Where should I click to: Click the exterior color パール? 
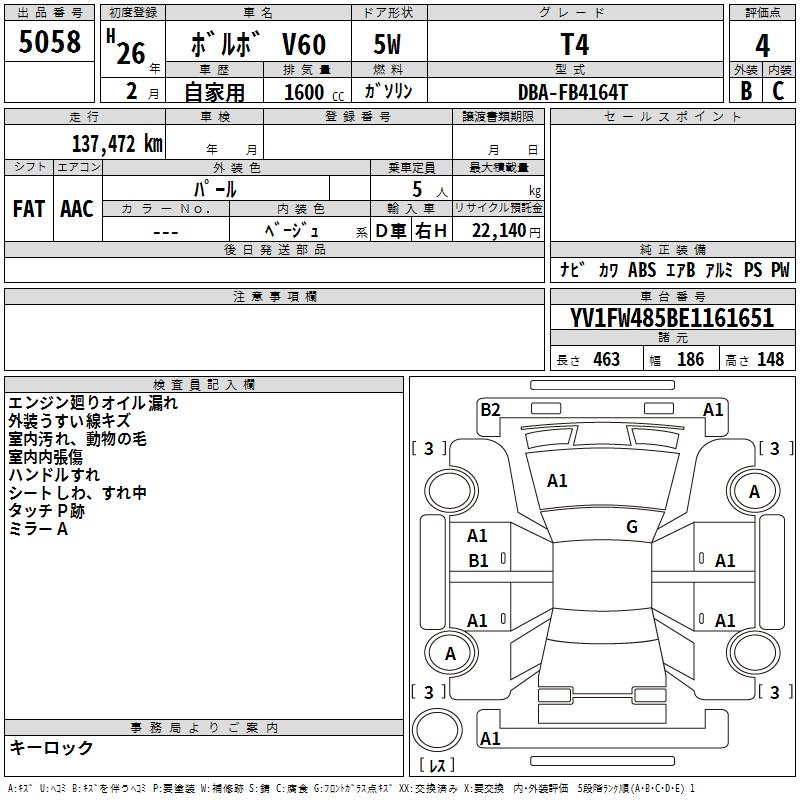[215, 189]
